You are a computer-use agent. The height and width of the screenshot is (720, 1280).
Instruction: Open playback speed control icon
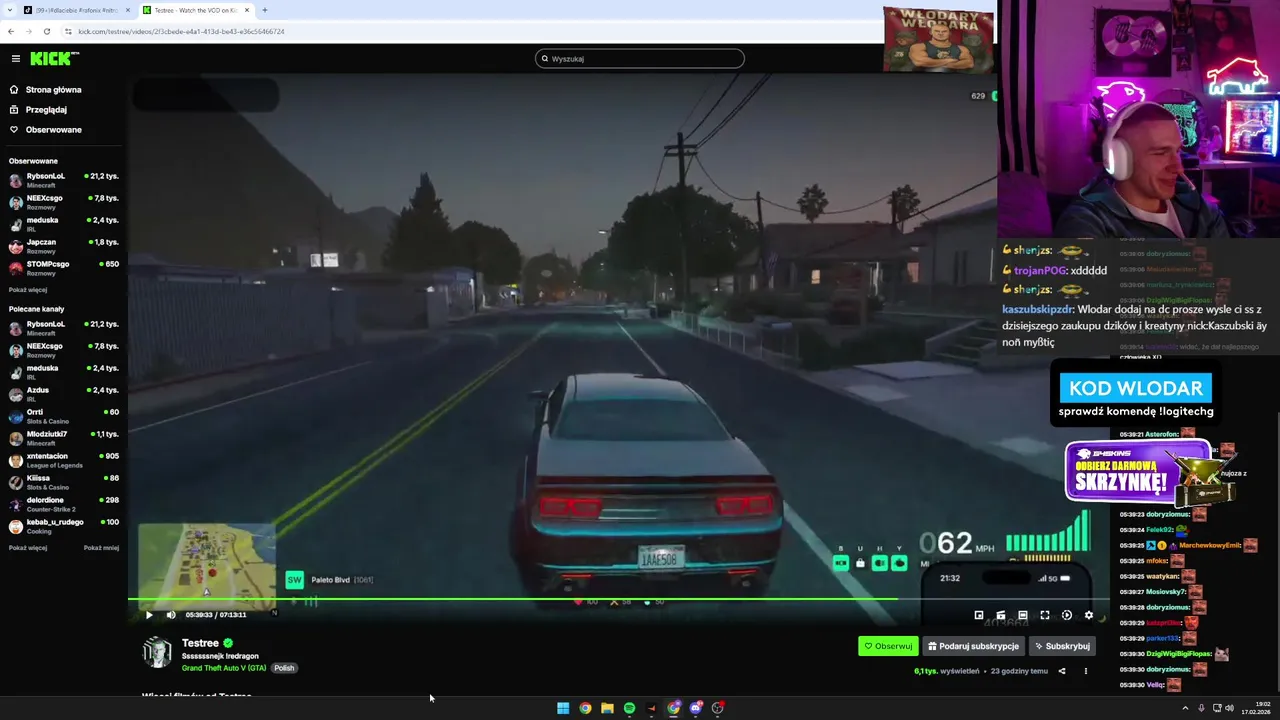1067,615
